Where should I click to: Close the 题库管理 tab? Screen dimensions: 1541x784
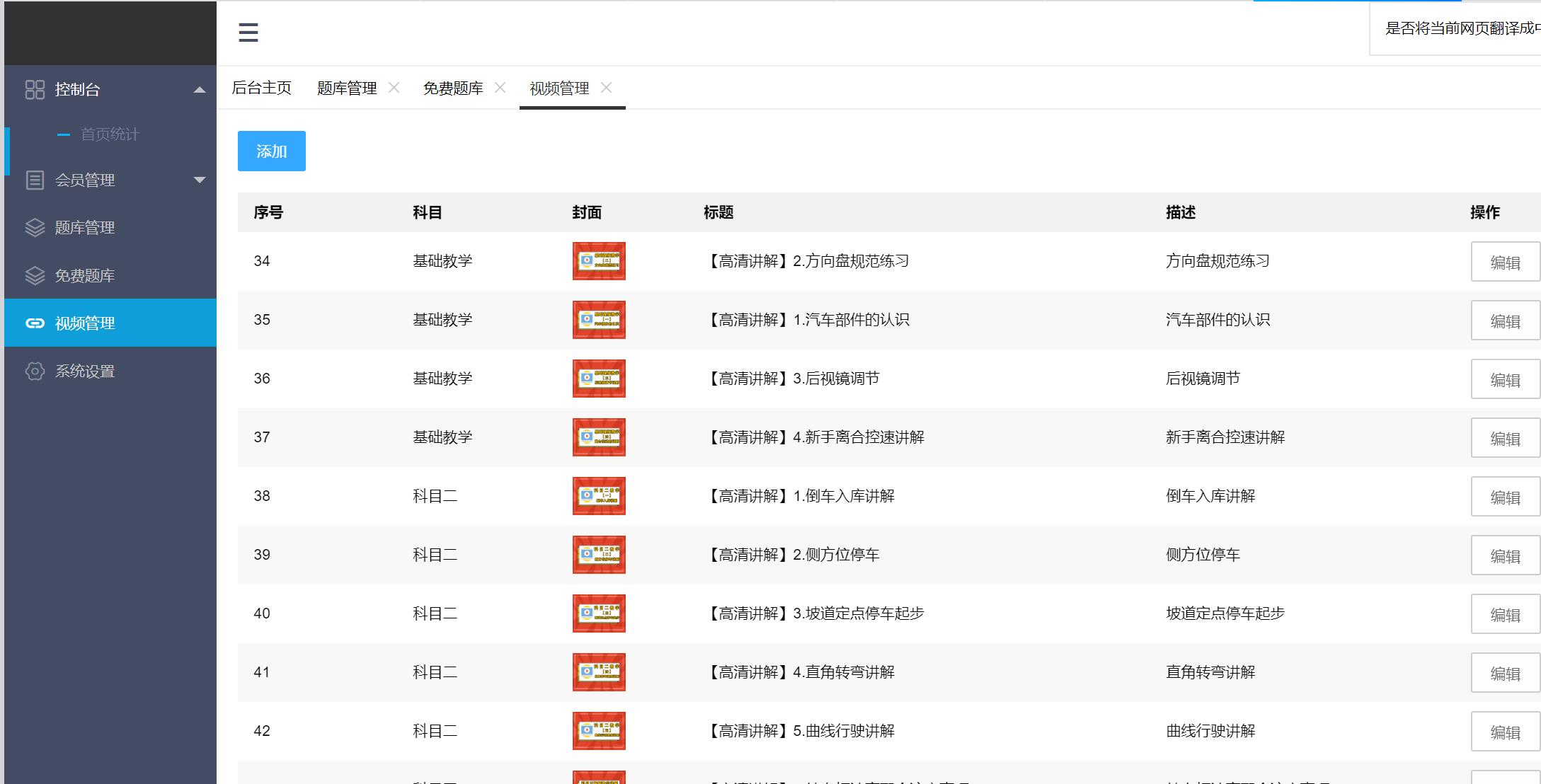tap(394, 88)
